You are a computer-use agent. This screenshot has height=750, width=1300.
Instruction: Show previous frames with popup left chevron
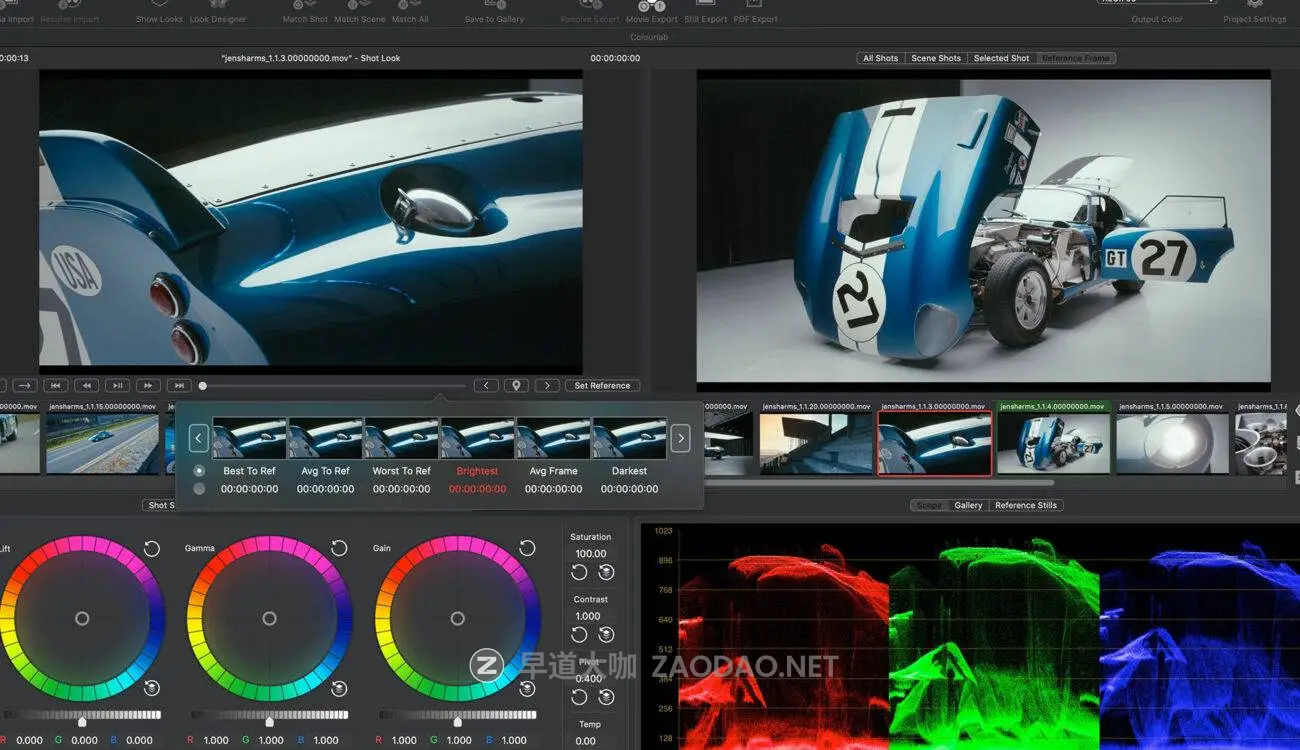pyautogui.click(x=199, y=438)
